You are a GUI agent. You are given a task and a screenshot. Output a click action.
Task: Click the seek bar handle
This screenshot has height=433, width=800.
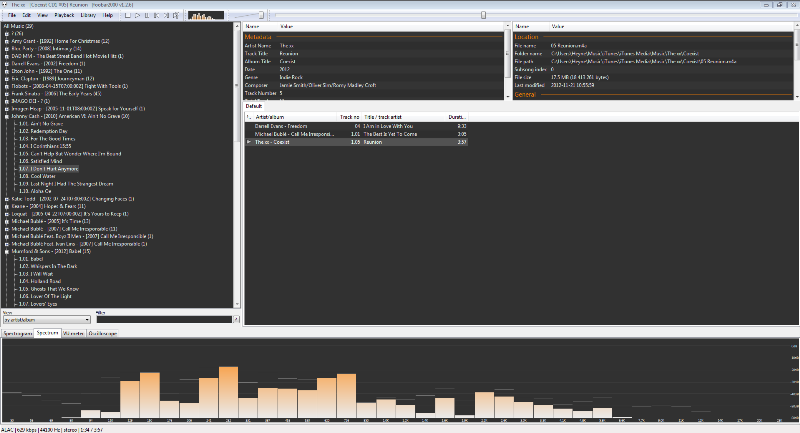coord(484,15)
